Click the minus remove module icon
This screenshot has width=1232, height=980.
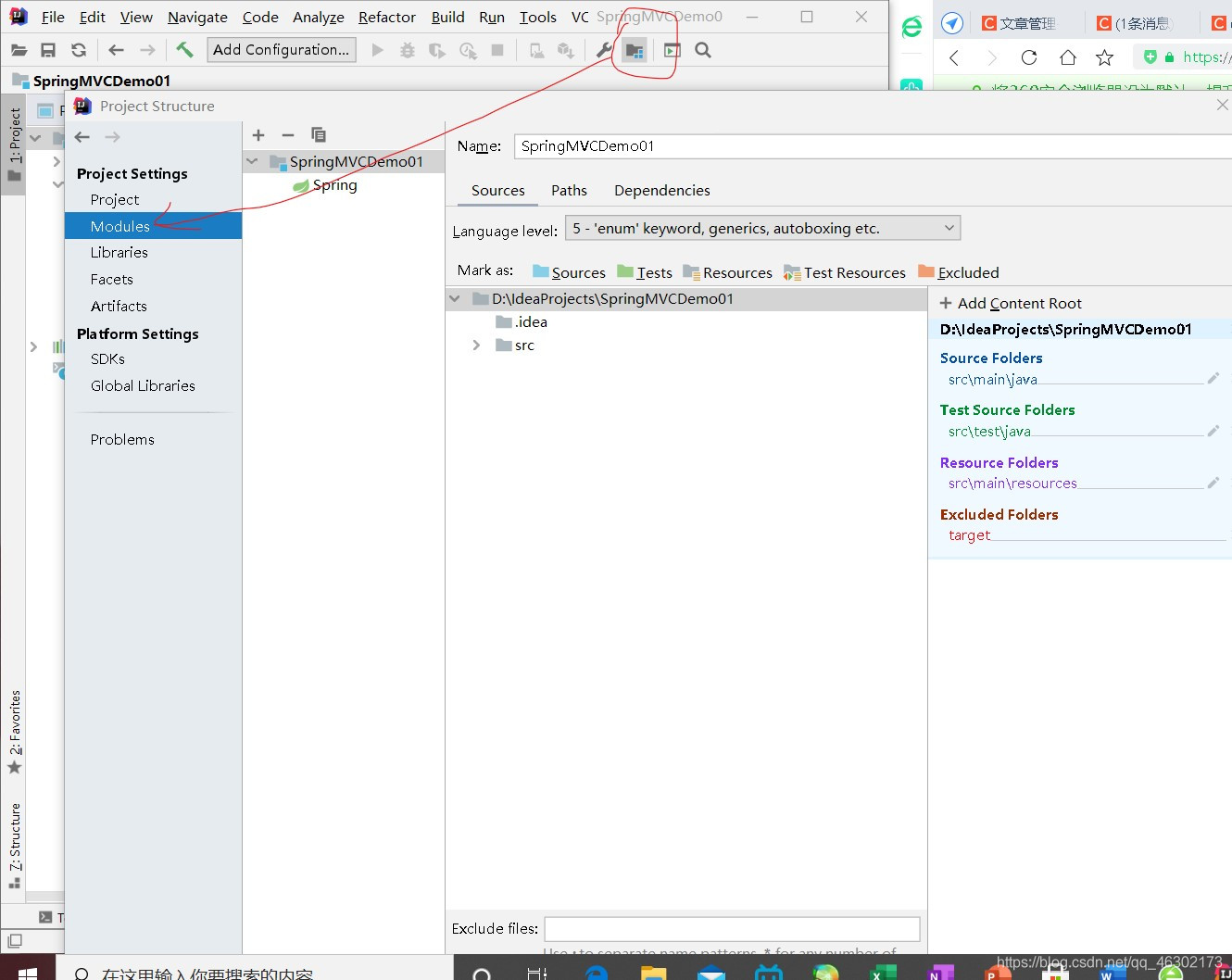pos(288,135)
